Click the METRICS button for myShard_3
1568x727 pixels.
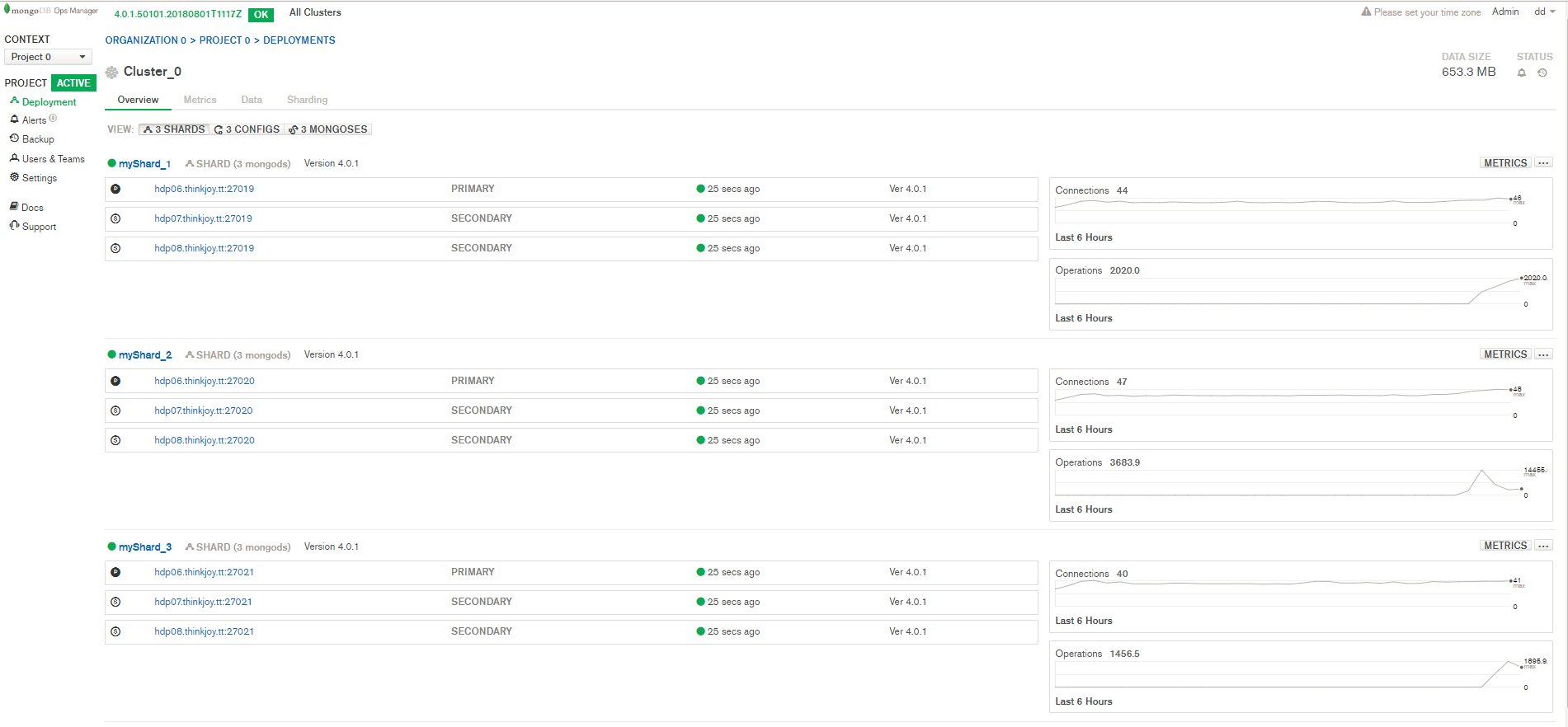(x=1505, y=546)
